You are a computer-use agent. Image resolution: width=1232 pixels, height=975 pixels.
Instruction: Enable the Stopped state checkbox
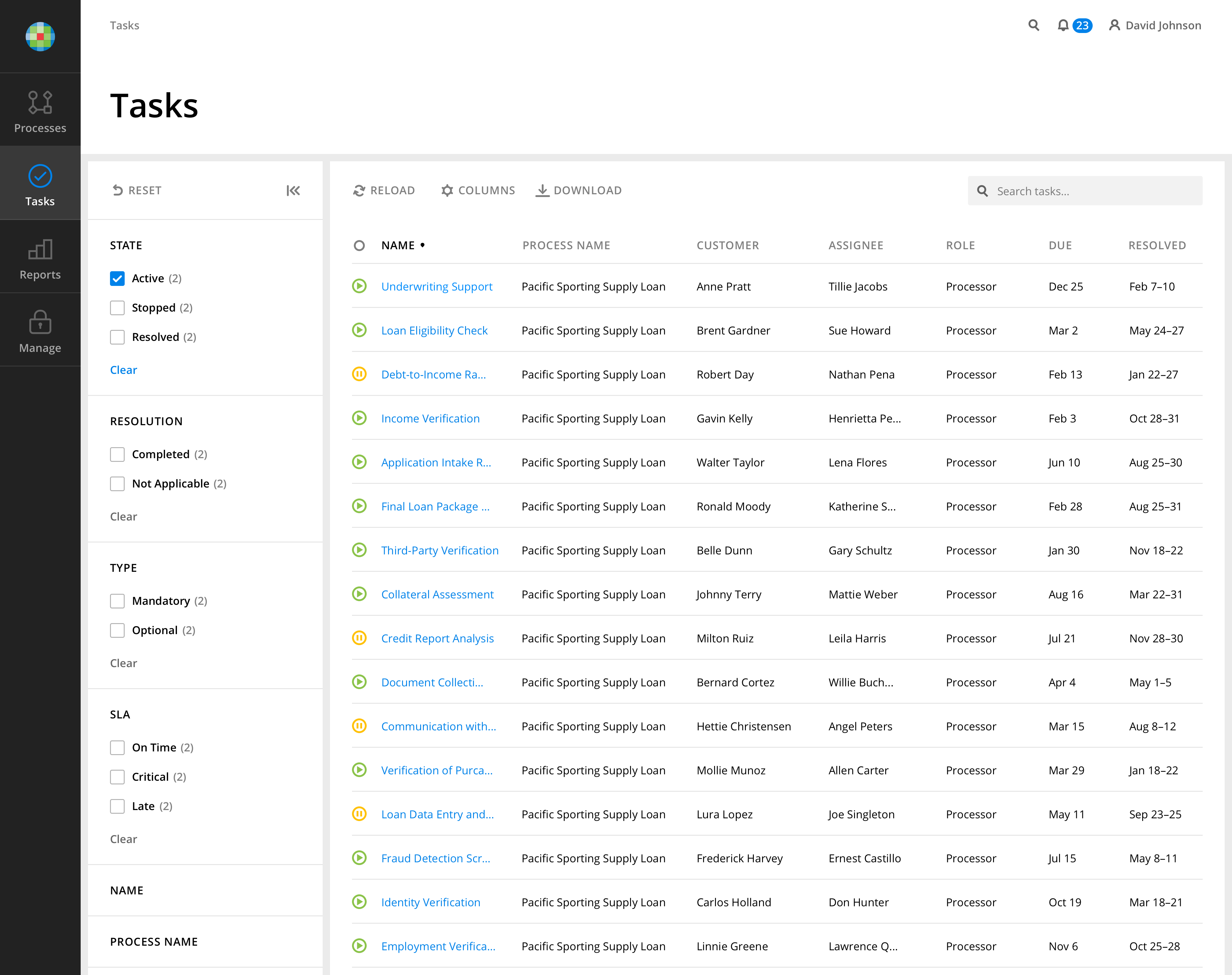[x=117, y=308]
